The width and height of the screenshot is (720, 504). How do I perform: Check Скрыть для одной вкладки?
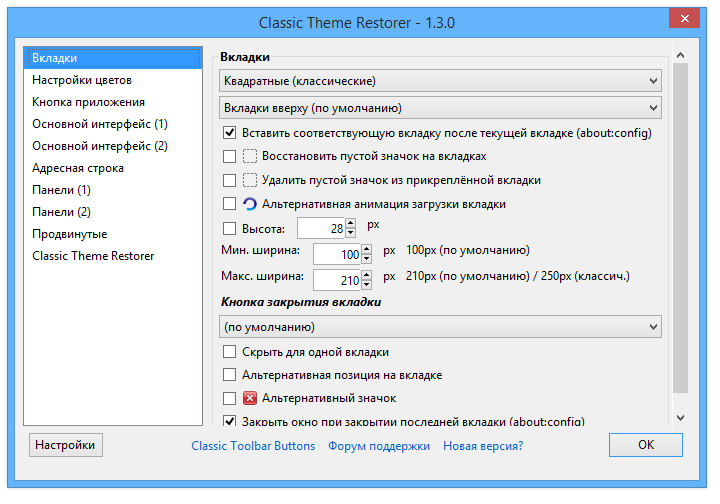click(229, 352)
